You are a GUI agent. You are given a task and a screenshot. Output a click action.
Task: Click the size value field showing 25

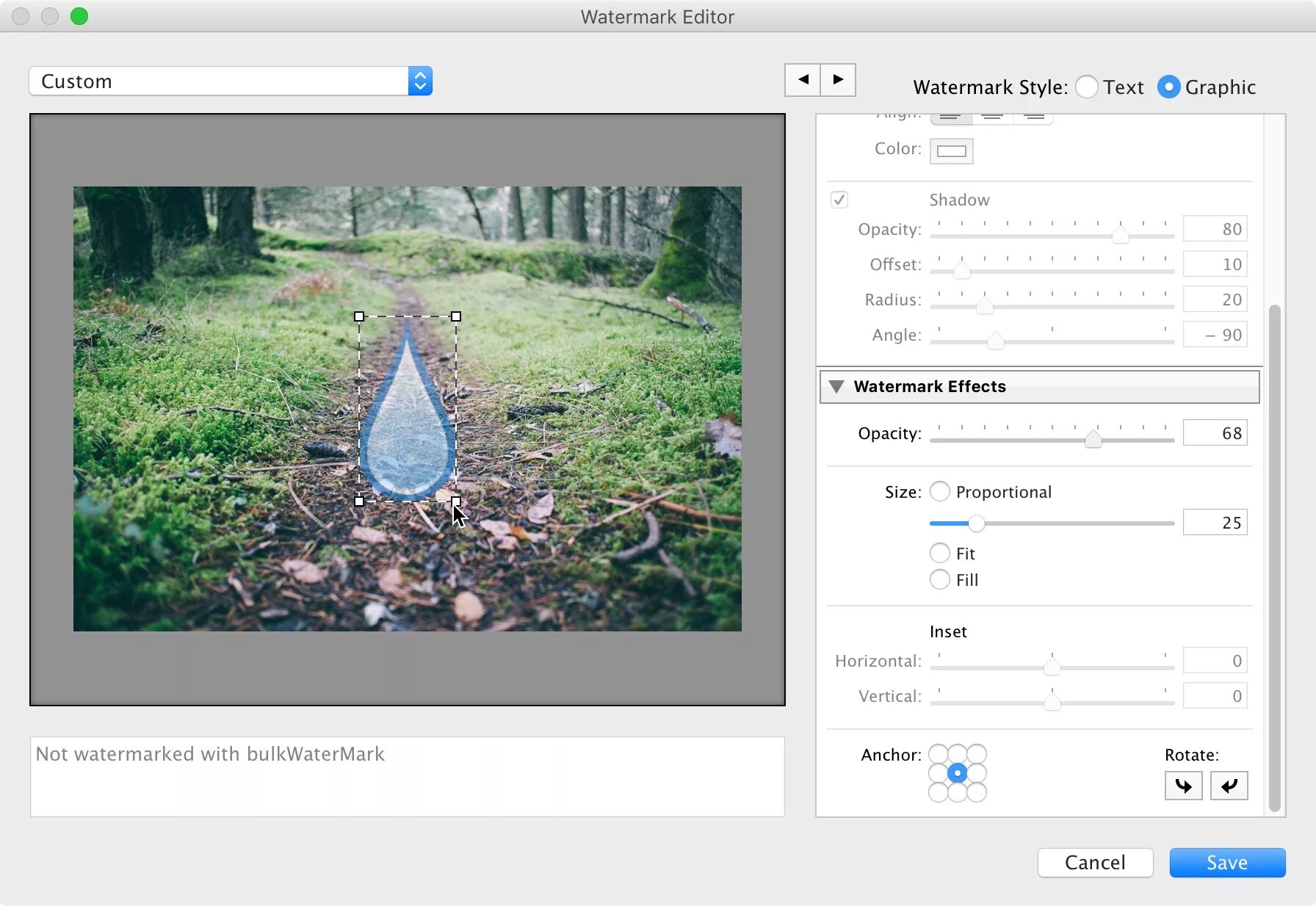point(1215,523)
